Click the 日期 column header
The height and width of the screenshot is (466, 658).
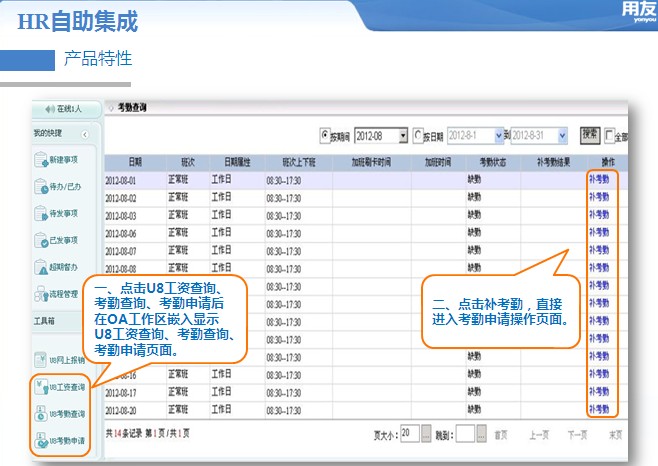[135, 162]
